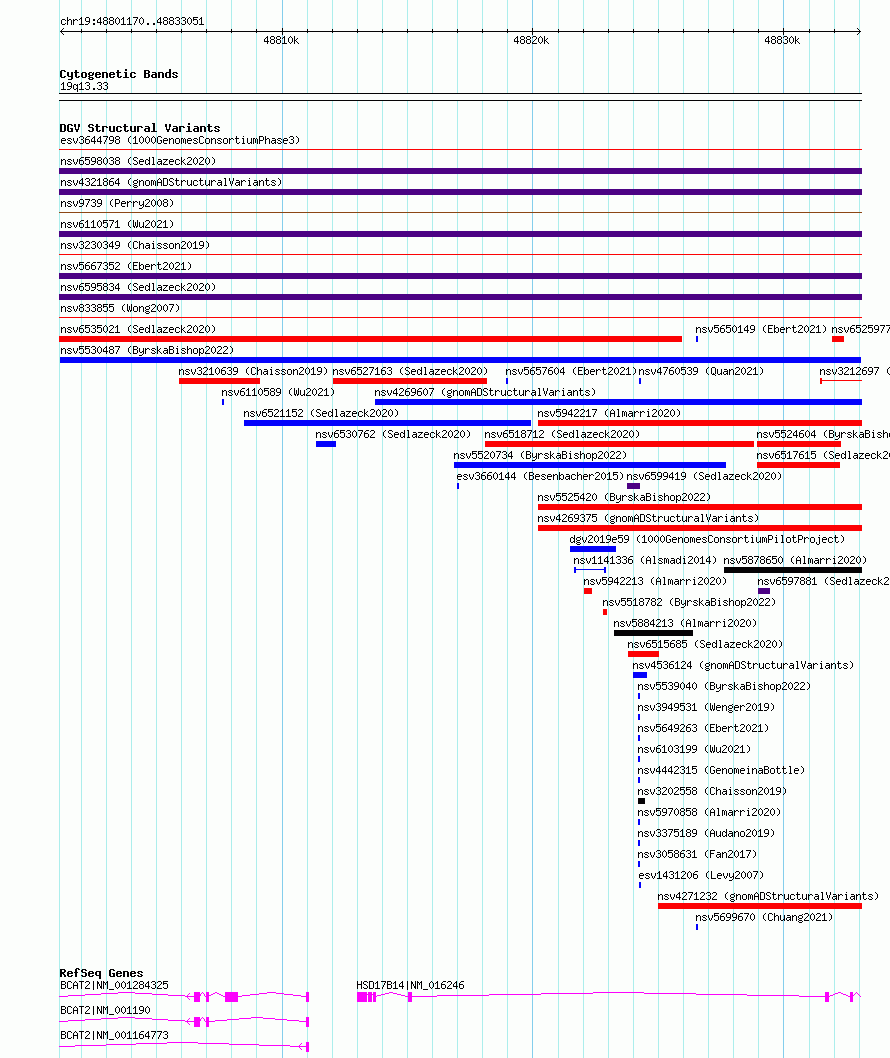Click red nsv4269375 gnomADStructuralVariants bar
The image size is (890, 1058).
[700, 527]
